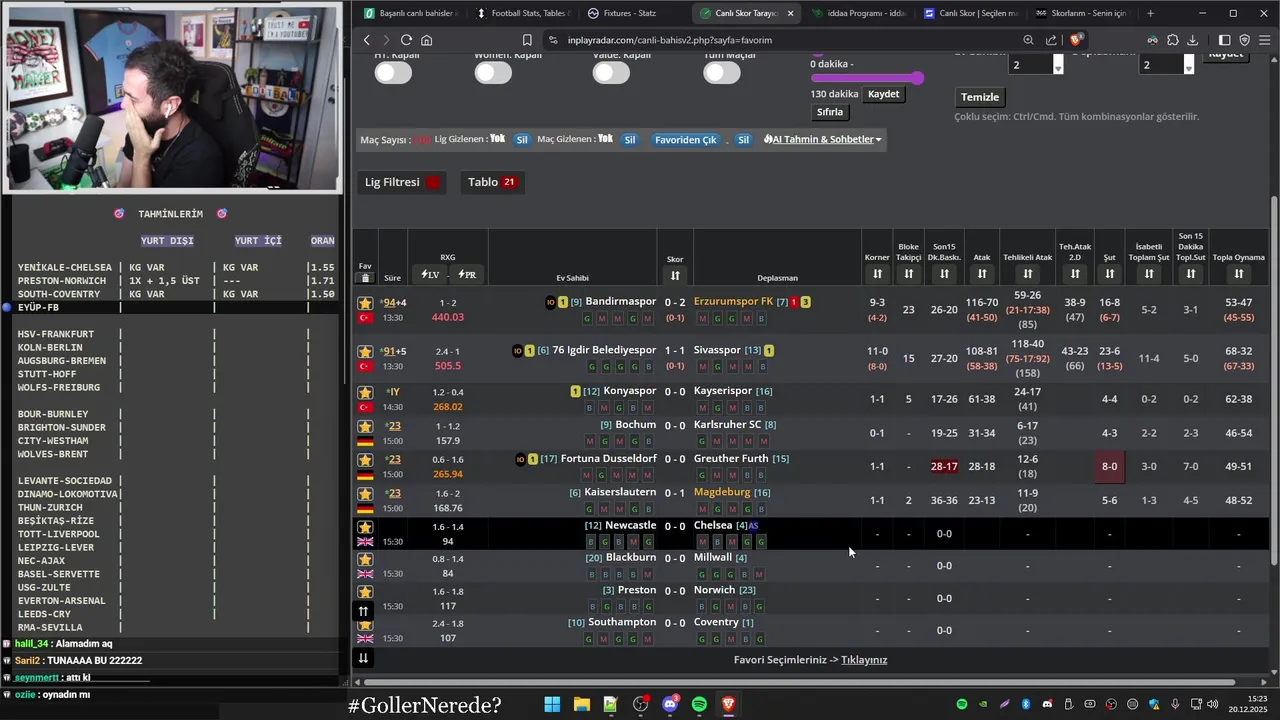Click the favorite star for Blackburn row
This screenshot has width=1280, height=720.
(365, 558)
